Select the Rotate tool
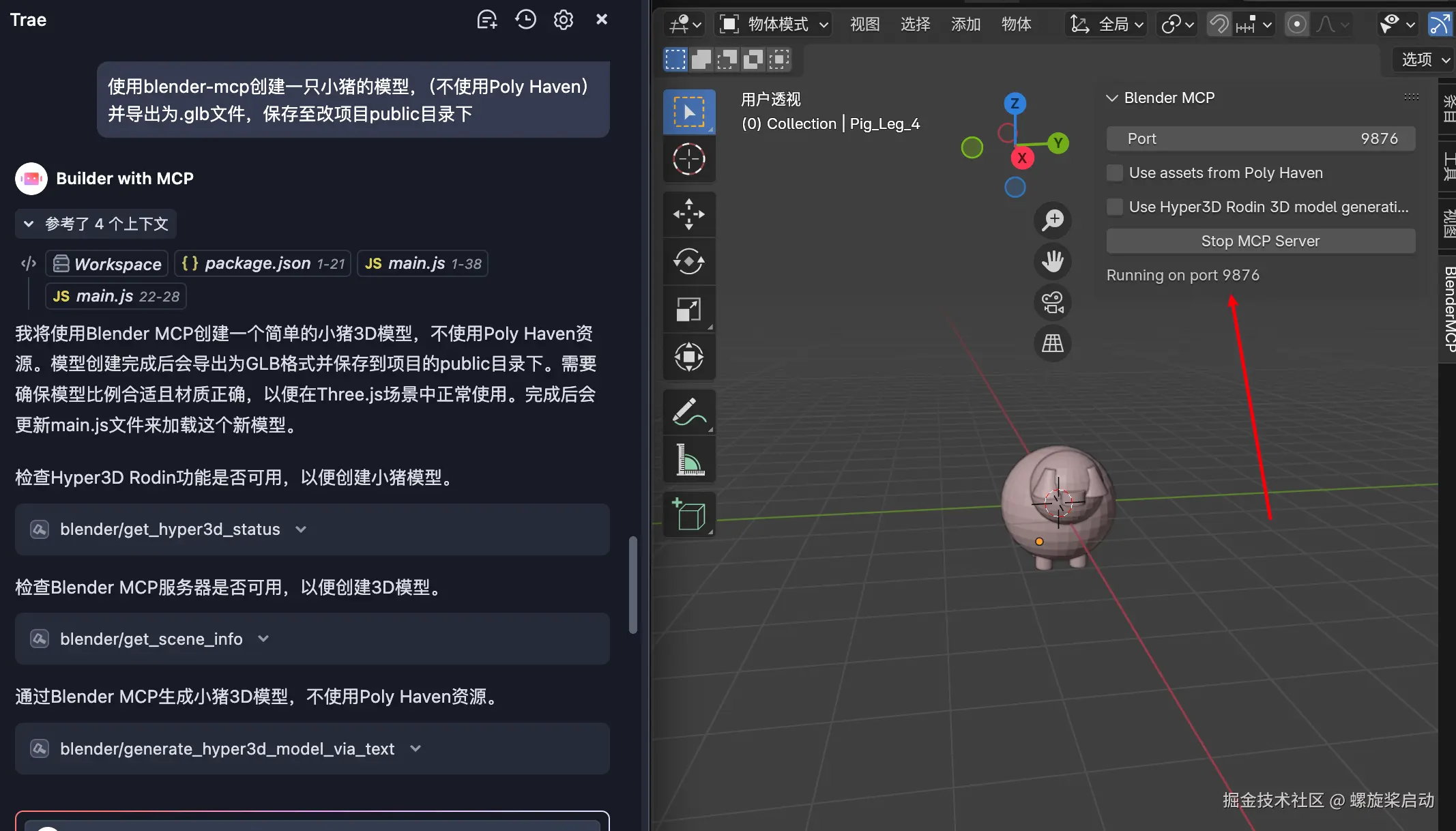 coord(688,261)
